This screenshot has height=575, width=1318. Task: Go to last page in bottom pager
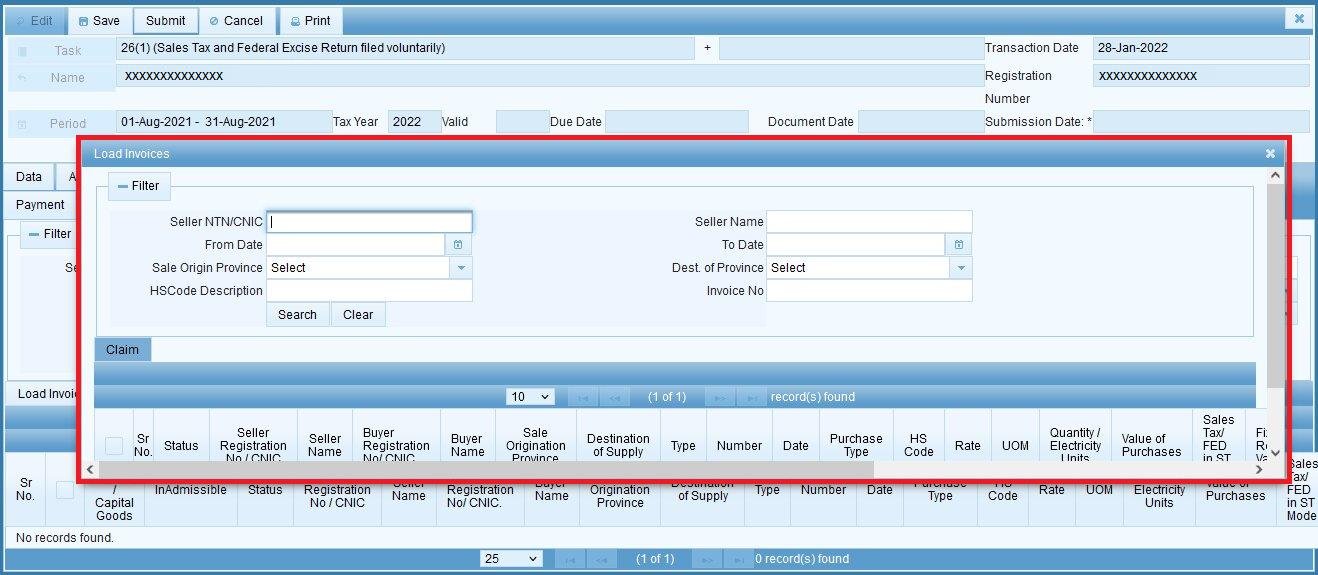point(738,559)
